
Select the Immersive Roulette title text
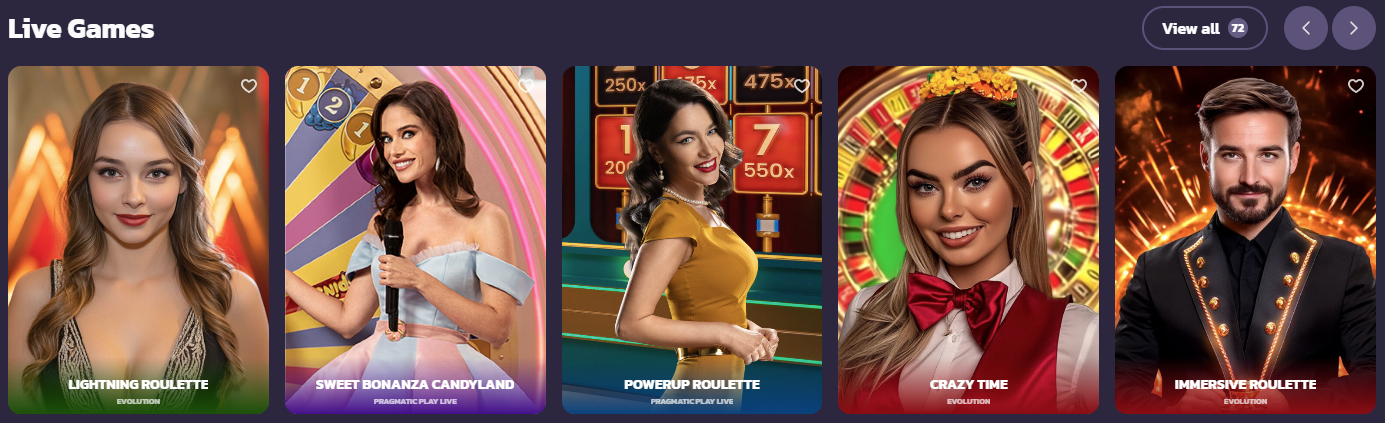1245,384
